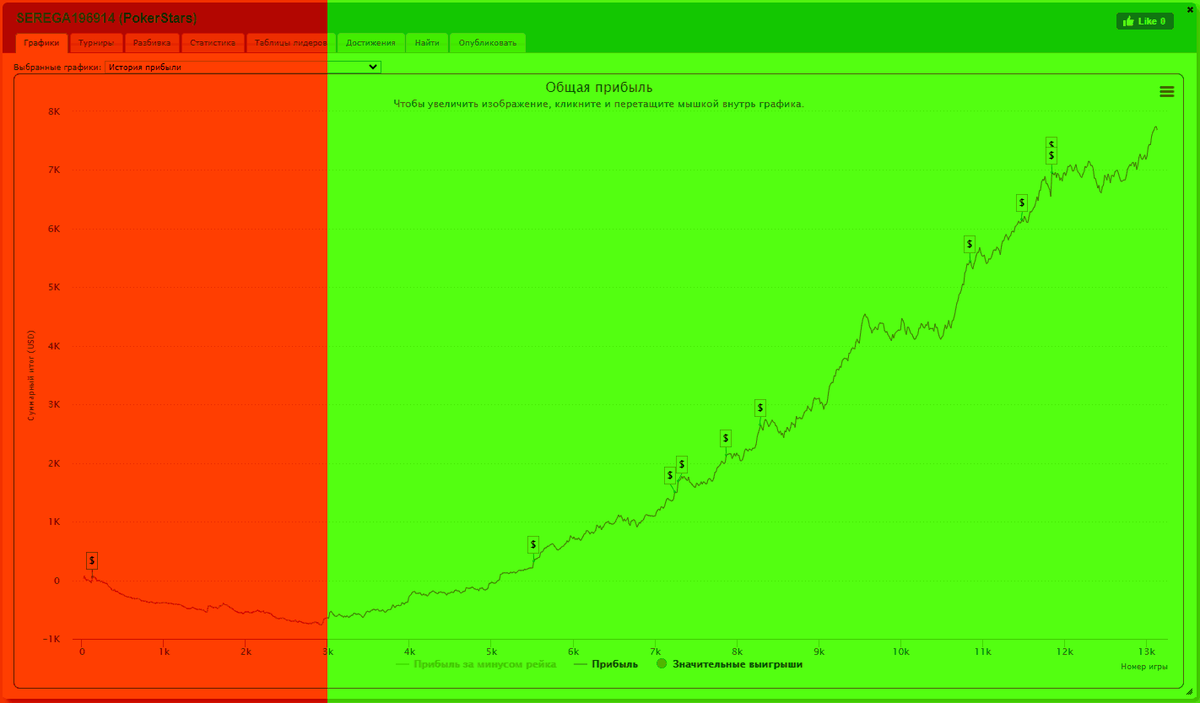Click the 'Суммарный итог (USD)' axis title
The height and width of the screenshot is (703, 1200).
(x=31, y=375)
